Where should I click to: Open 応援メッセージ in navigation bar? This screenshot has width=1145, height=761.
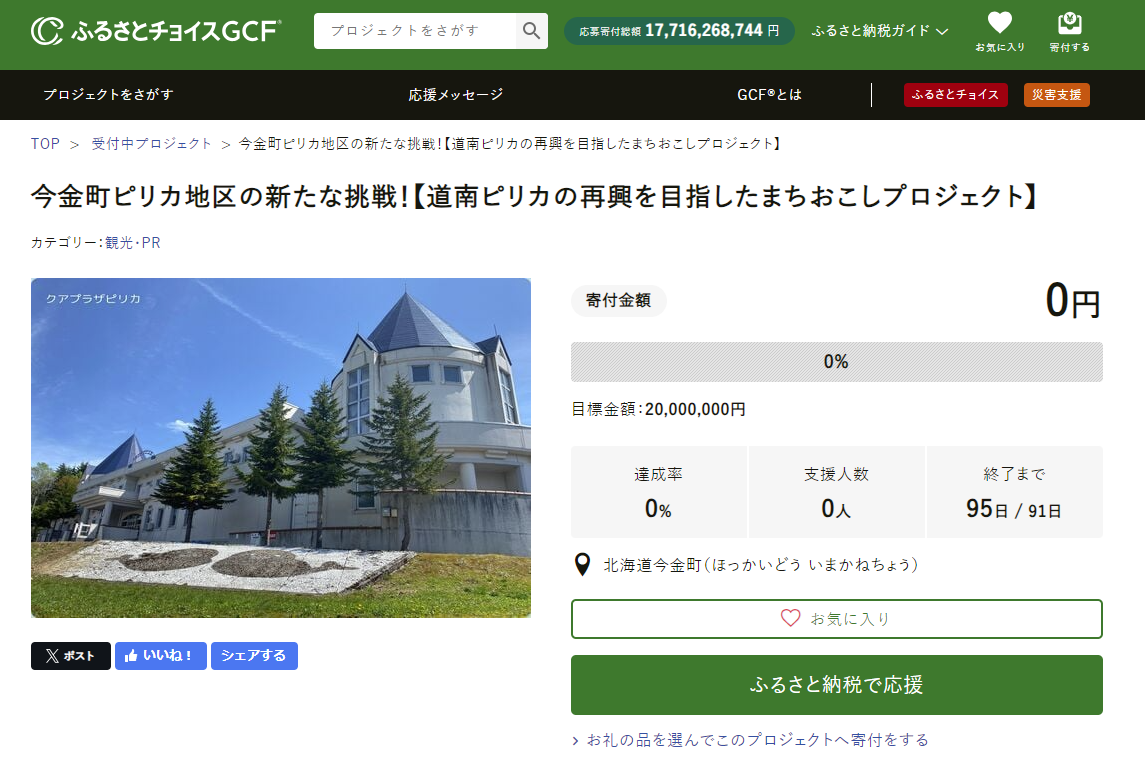coord(456,95)
